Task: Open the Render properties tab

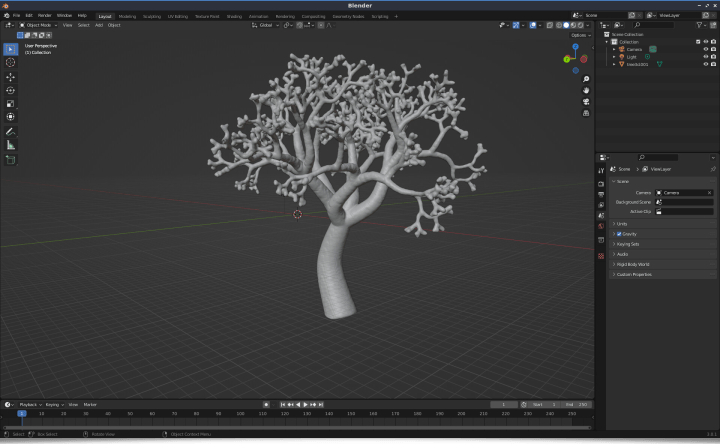Action: [x=601, y=184]
